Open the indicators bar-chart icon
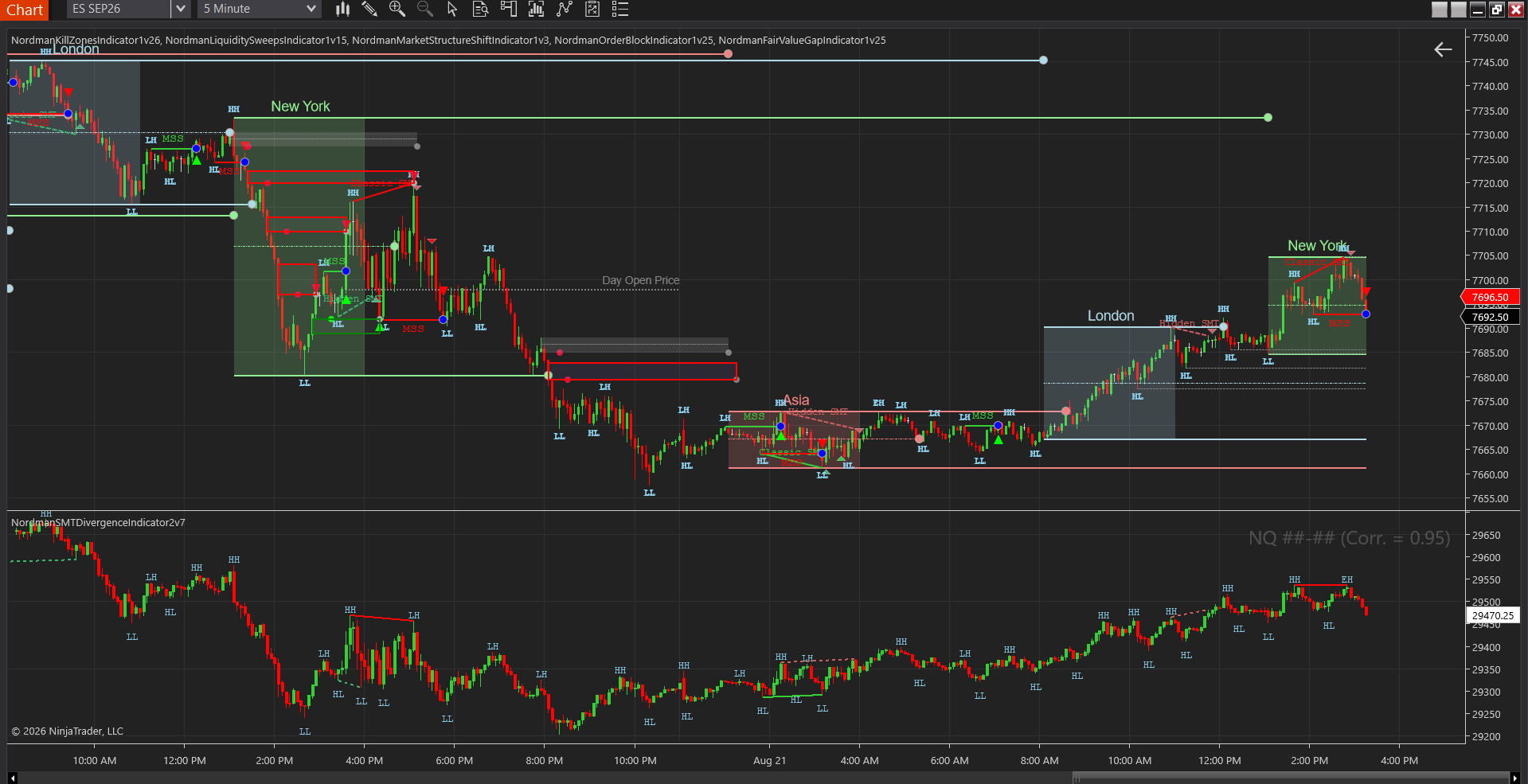The image size is (1528, 784). (x=536, y=9)
